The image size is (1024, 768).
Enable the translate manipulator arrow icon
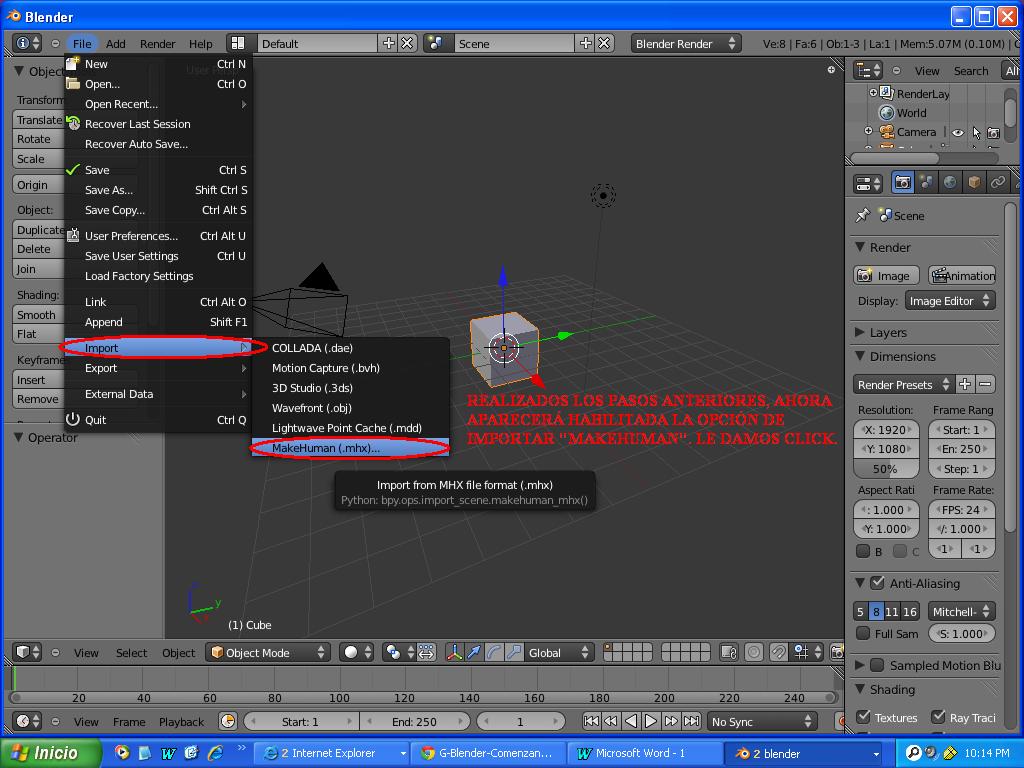point(474,652)
